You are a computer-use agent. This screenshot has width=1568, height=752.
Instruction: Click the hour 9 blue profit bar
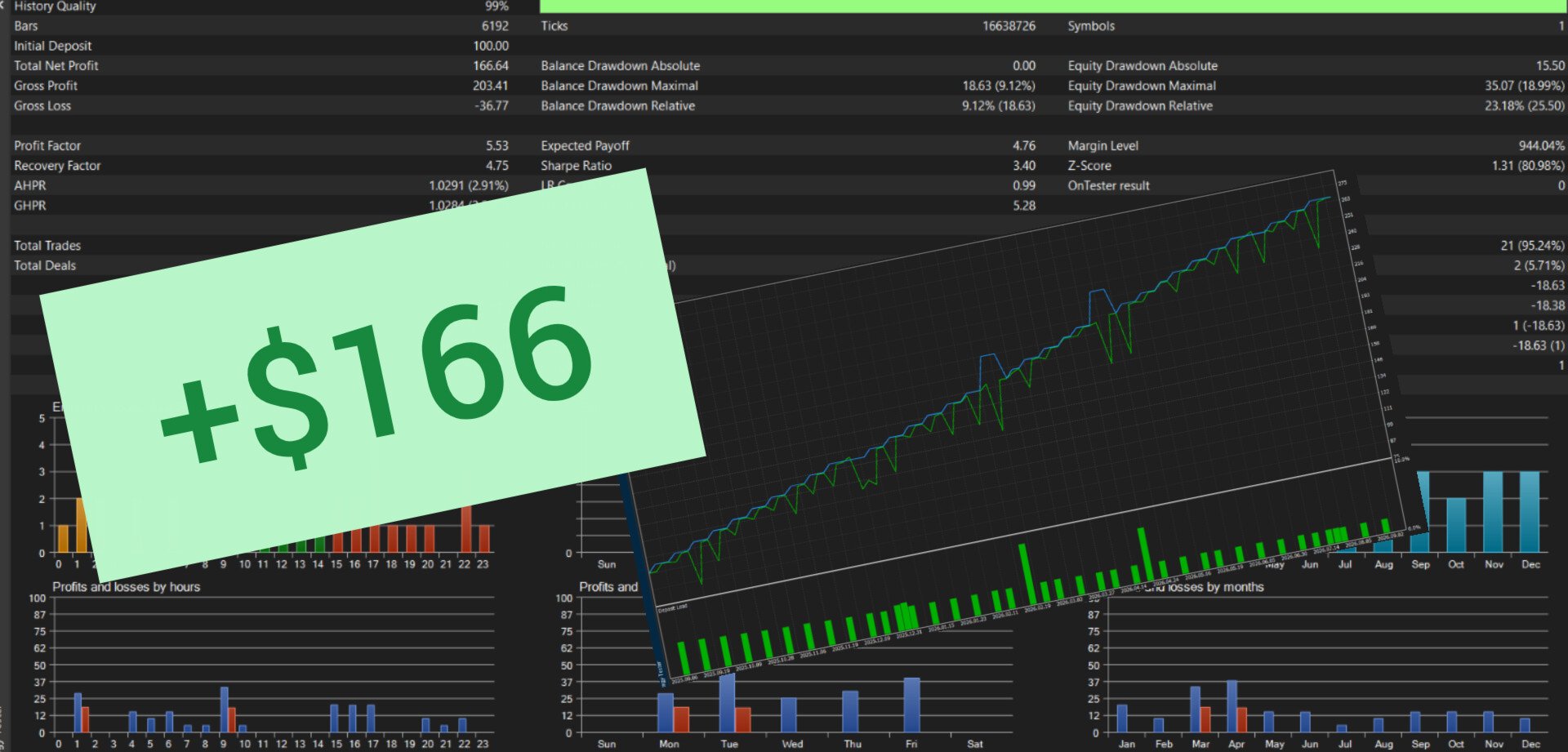tap(224, 710)
